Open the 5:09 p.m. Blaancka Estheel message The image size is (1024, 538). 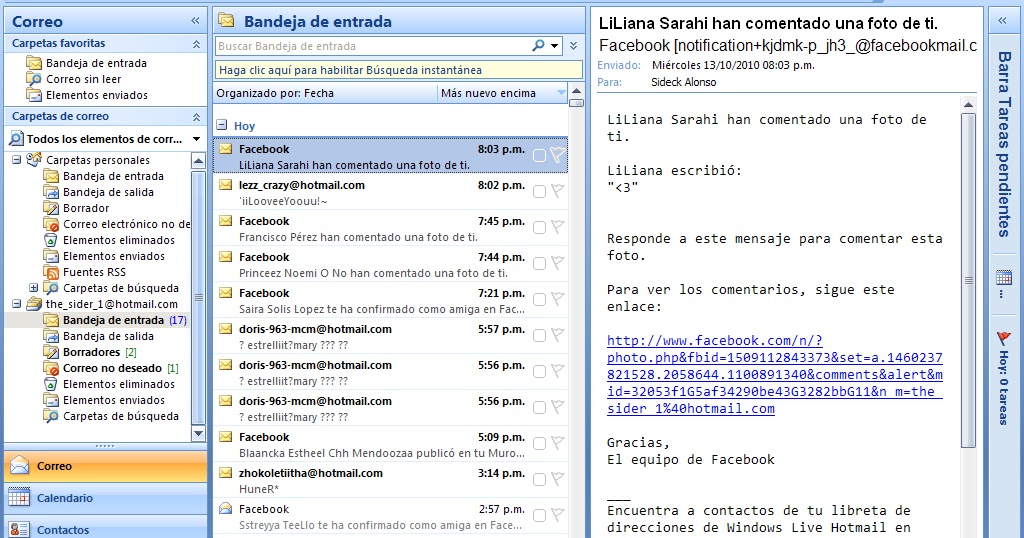pos(391,445)
